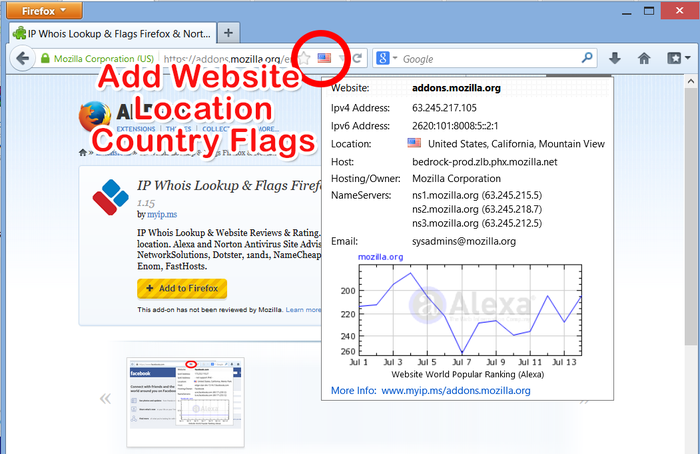Image resolution: width=700 pixels, height=454 pixels.
Task: Select the IP Whois Lookup & Flags tab
Action: (112, 33)
